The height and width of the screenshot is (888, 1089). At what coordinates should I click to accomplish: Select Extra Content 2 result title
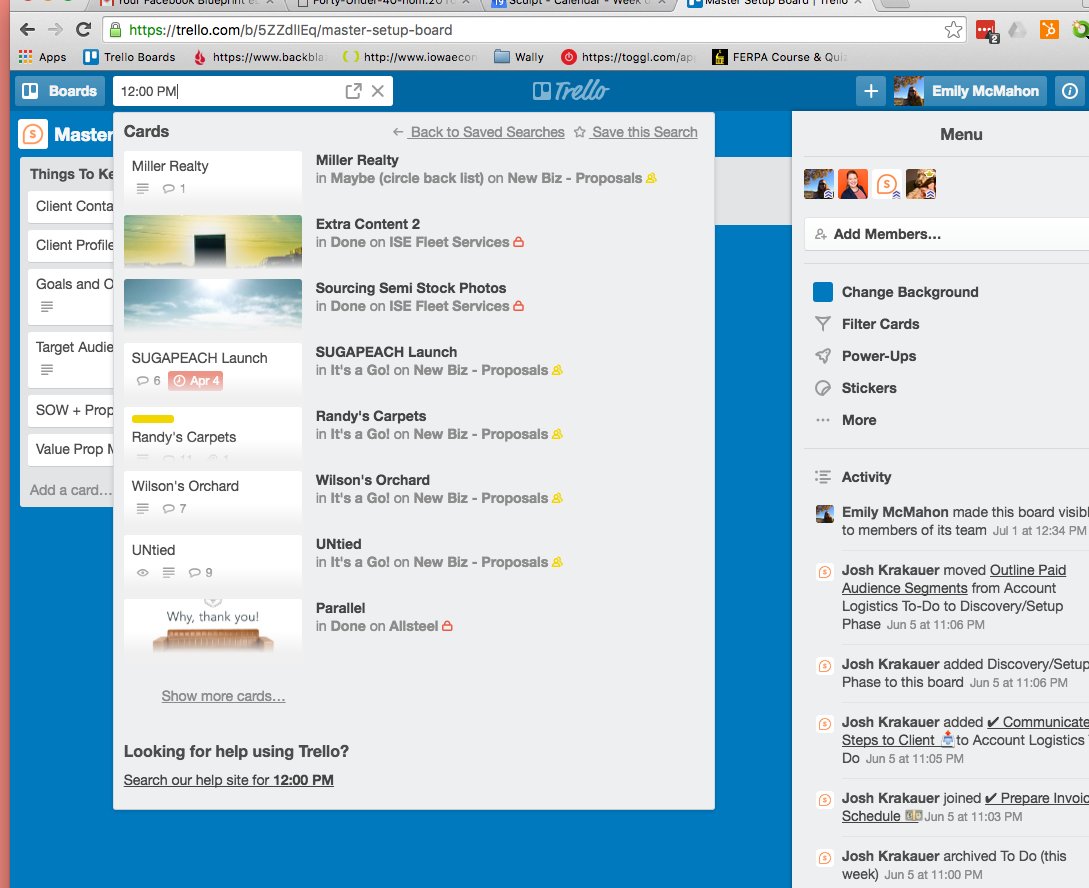tap(367, 224)
